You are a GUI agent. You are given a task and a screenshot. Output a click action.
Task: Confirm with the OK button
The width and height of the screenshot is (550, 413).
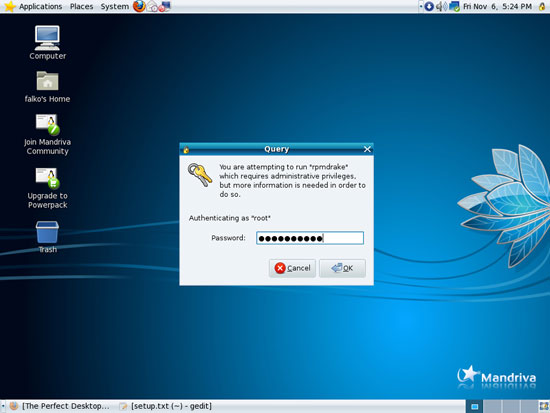342,268
